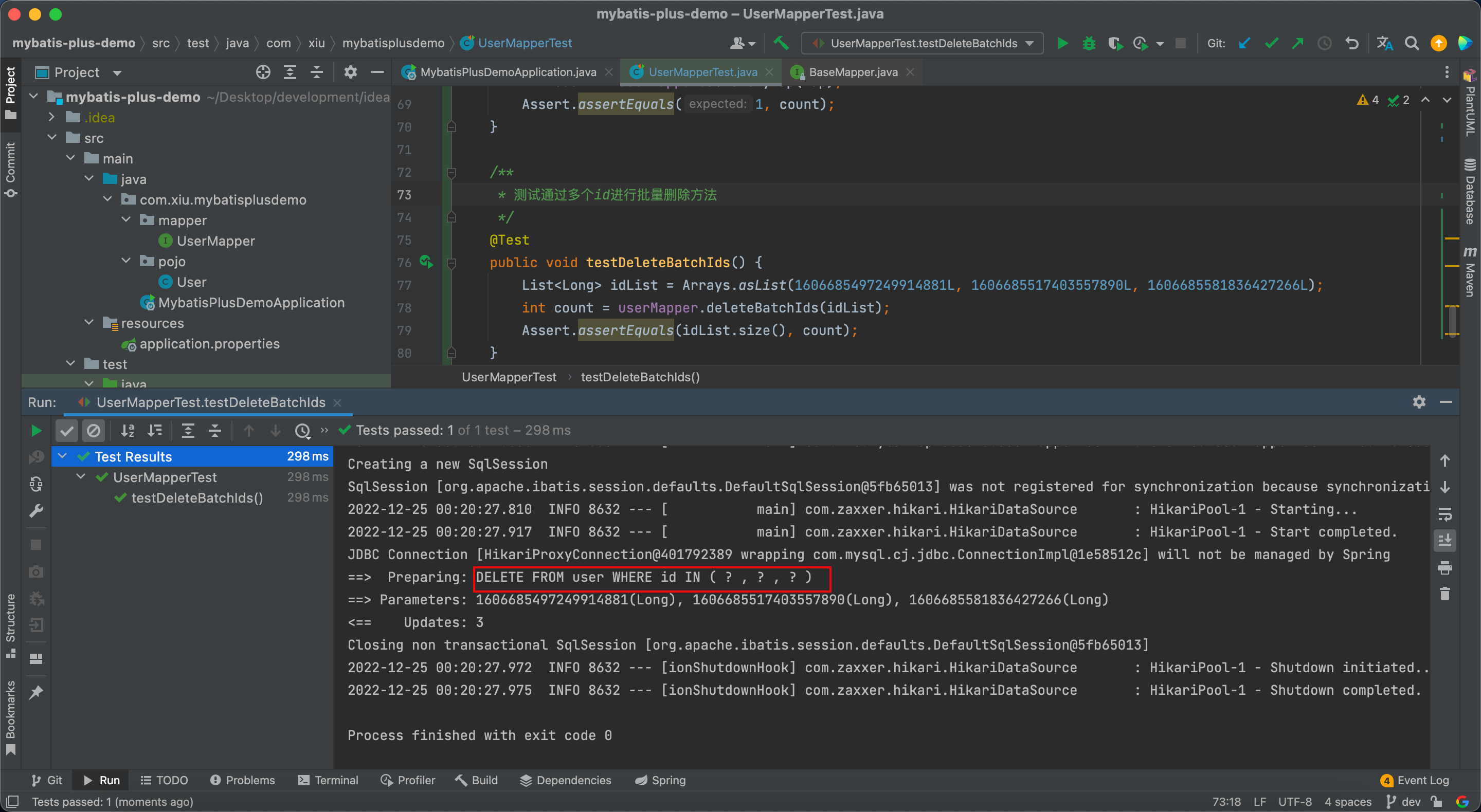This screenshot has width=1481, height=812.
Task: Open translate plugin icon
Action: (1384, 43)
